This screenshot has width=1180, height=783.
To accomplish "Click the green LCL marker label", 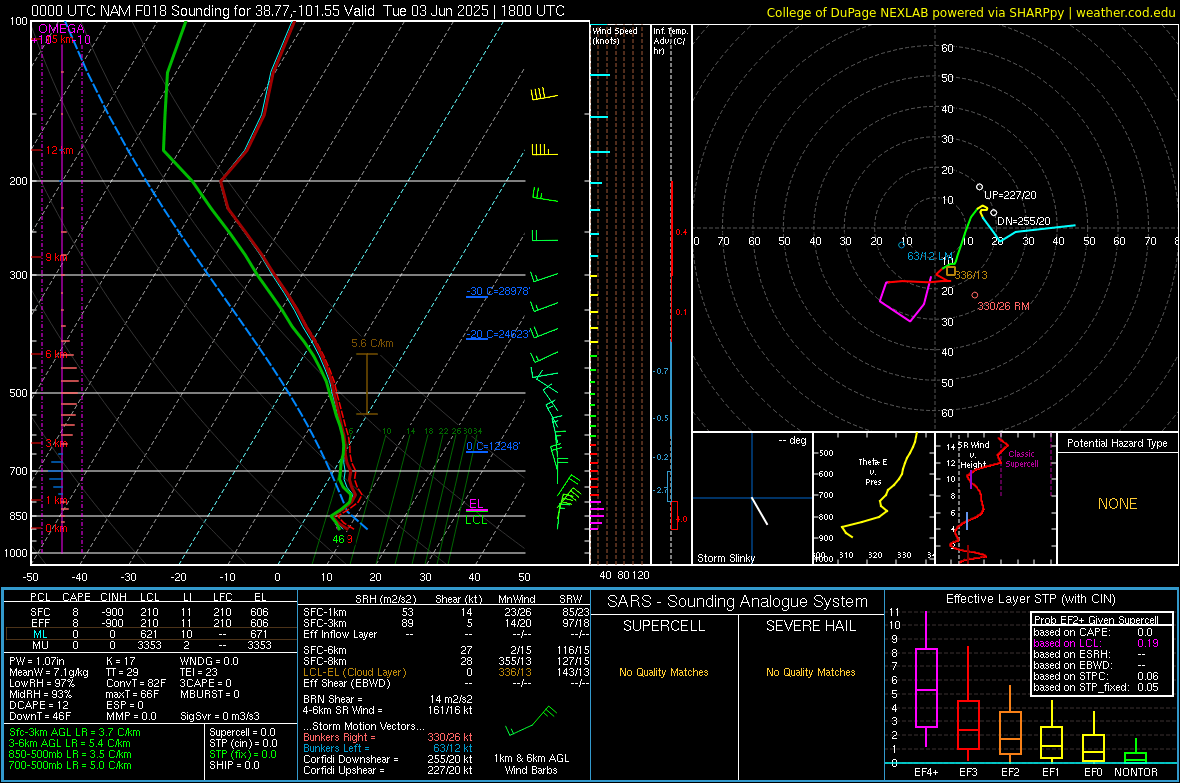I will (x=476, y=519).
